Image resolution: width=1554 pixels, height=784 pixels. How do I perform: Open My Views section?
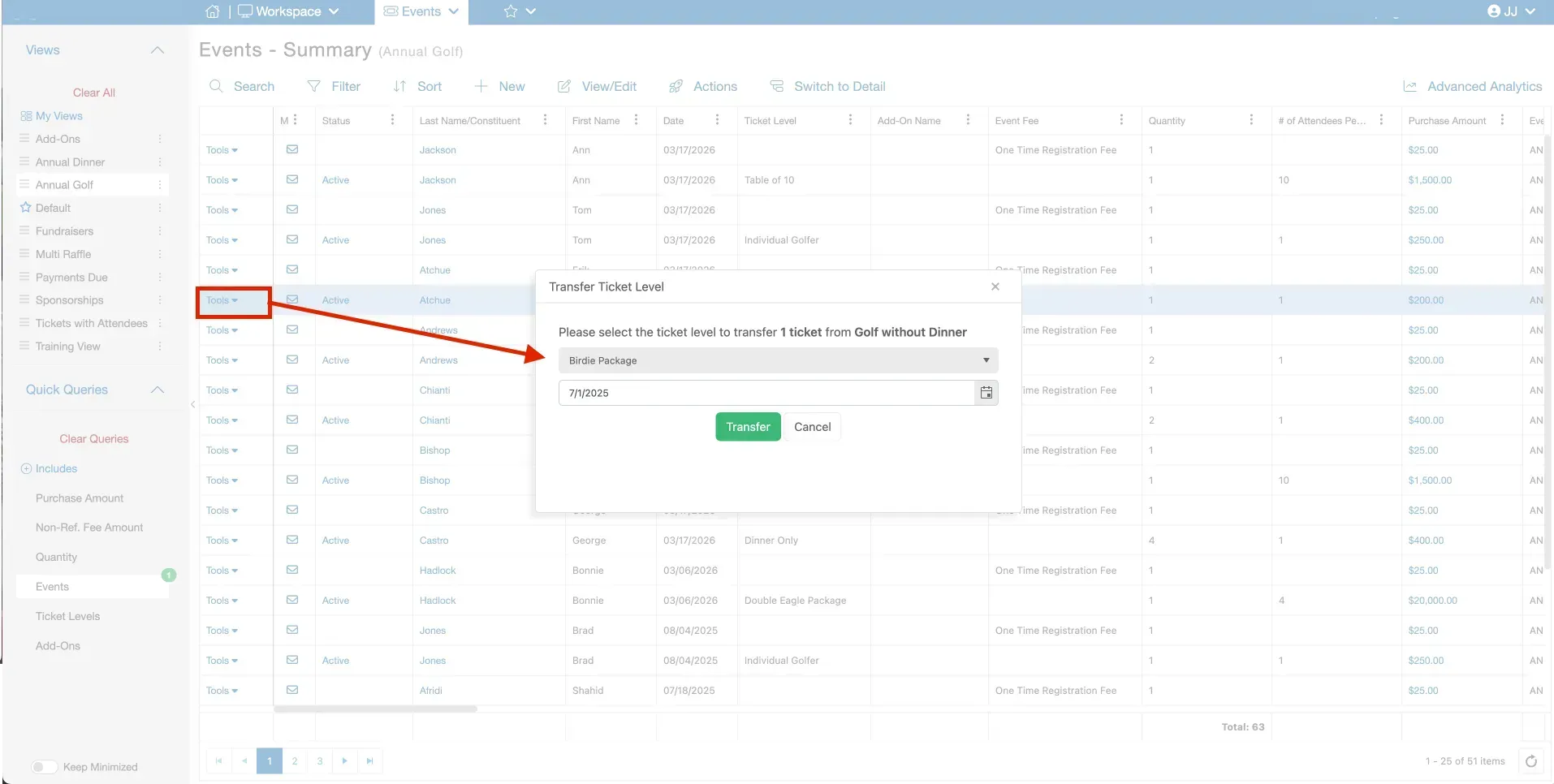click(x=51, y=116)
